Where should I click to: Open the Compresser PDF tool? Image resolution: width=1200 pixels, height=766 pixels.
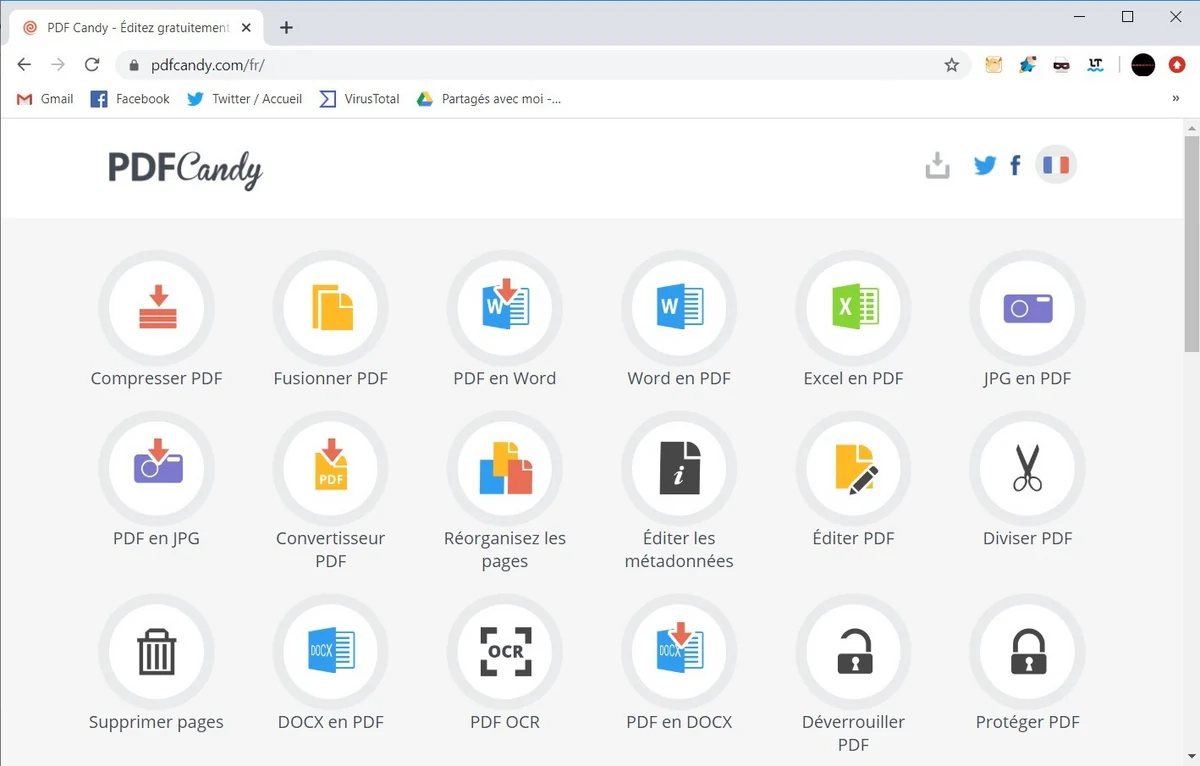pyautogui.click(x=156, y=308)
